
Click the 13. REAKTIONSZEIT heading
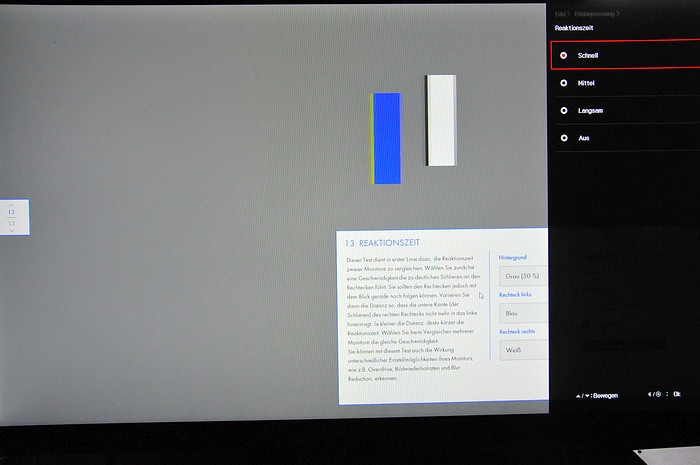point(382,243)
